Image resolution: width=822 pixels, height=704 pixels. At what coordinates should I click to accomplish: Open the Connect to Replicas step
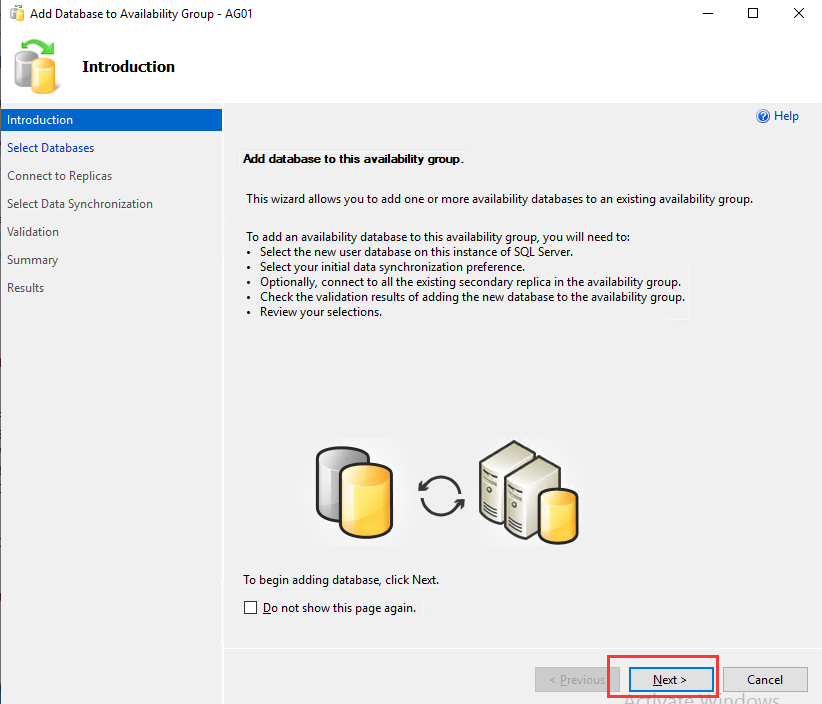point(60,176)
